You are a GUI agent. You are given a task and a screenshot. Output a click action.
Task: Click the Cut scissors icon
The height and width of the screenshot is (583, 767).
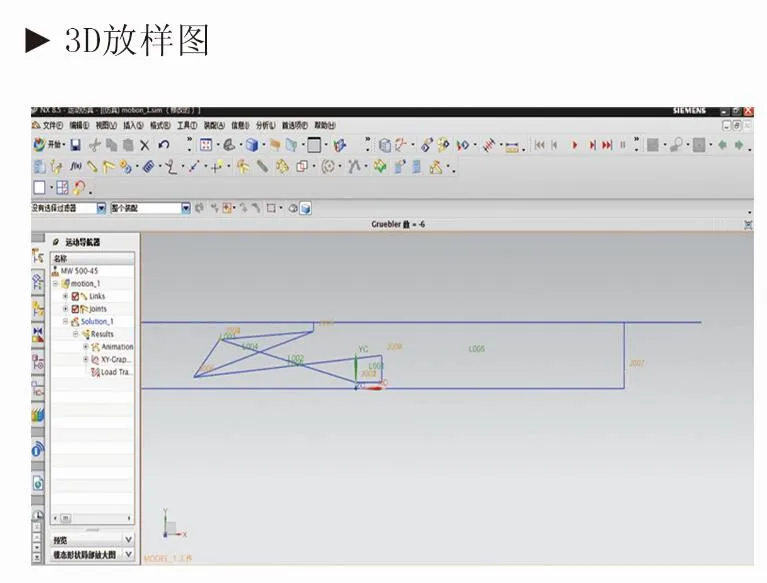click(95, 145)
